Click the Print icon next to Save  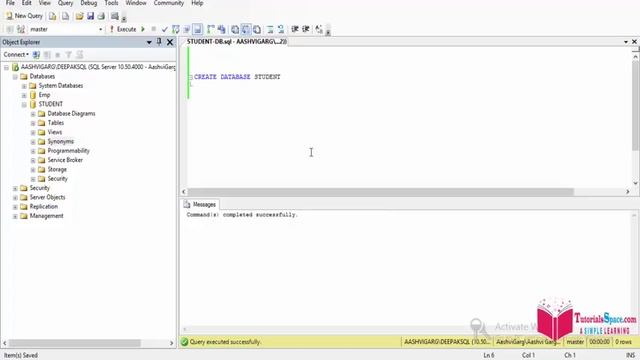coord(101,16)
